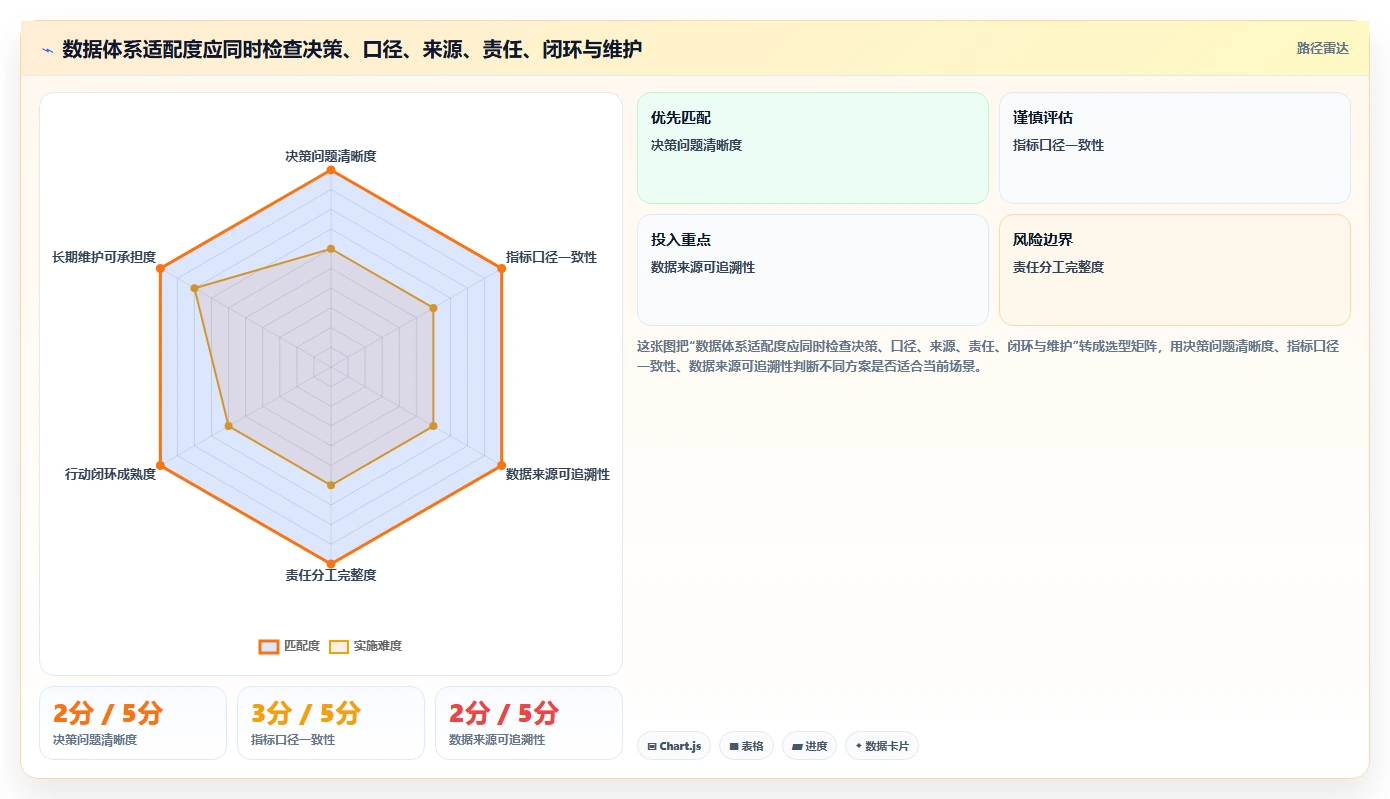Click the 实施难度 legend color box
The width and height of the screenshot is (1390, 799).
click(339, 646)
